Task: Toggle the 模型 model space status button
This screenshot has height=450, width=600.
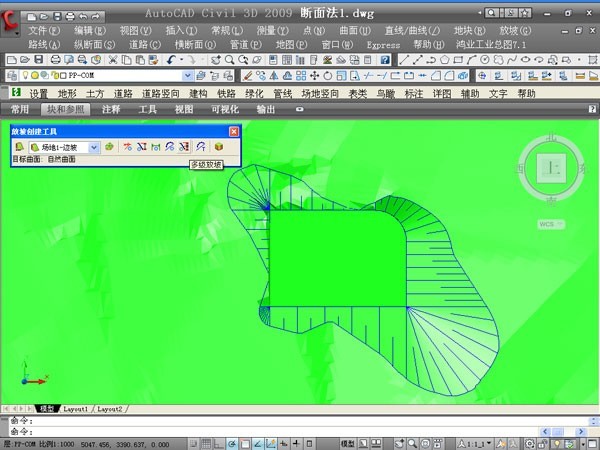Action: [348, 442]
